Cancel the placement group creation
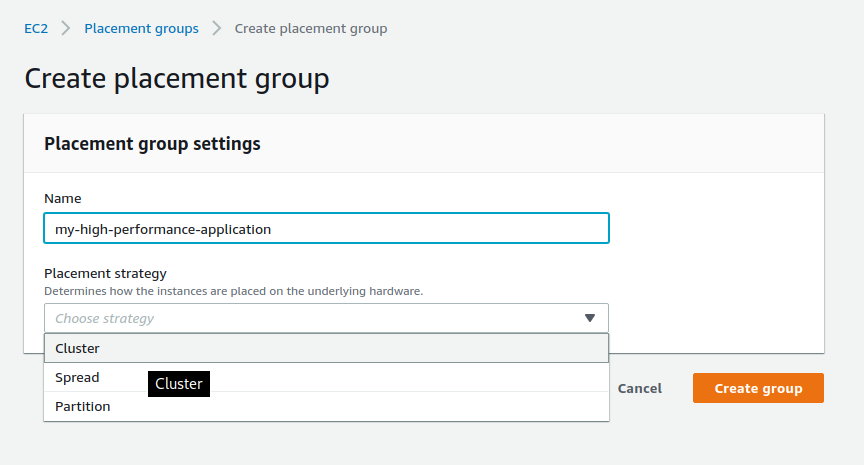The image size is (864, 465). click(640, 388)
